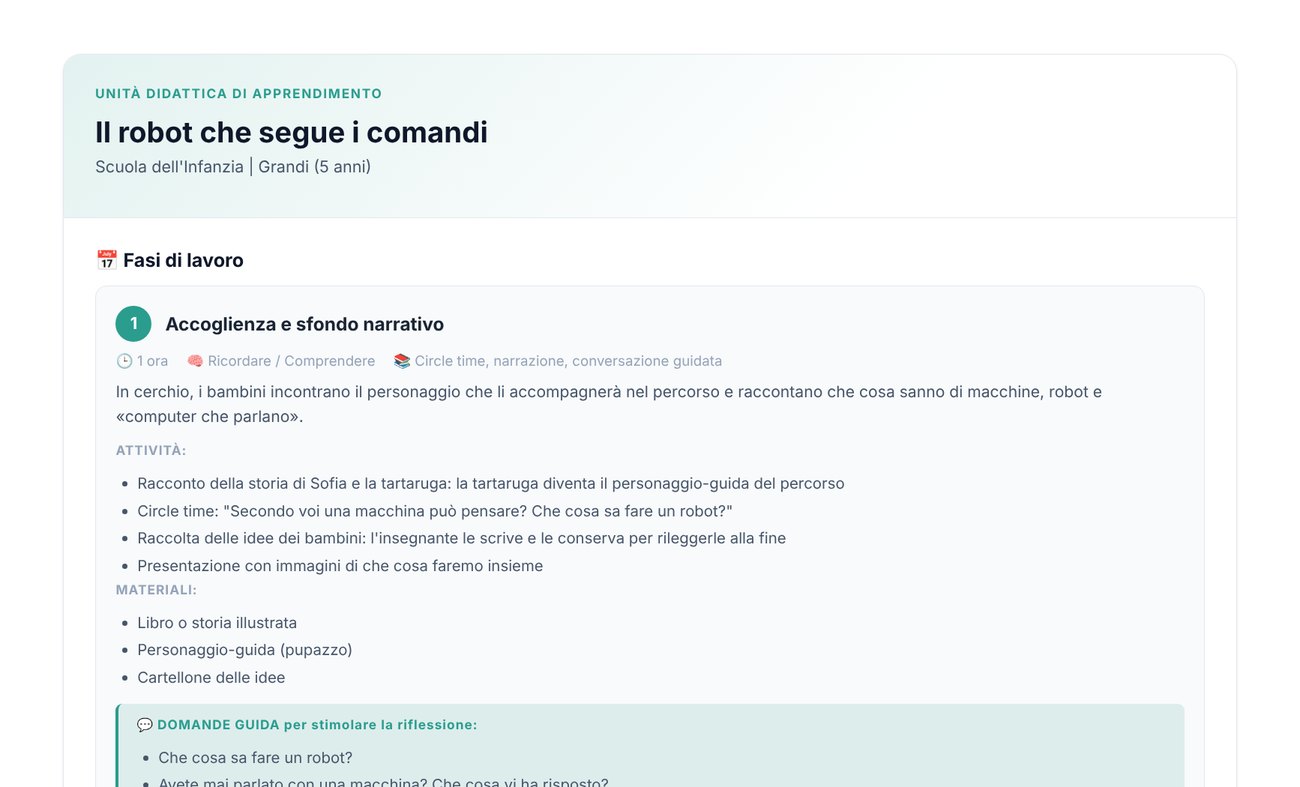Click the green phase number 1 badge
Image resolution: width=1300 pixels, height=787 pixels.
[x=133, y=324]
